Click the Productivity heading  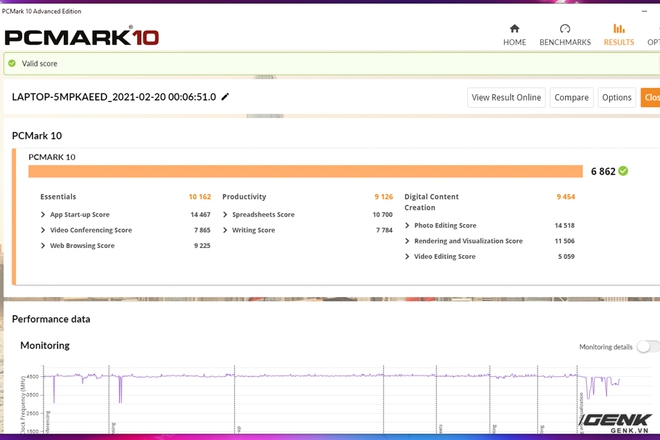(x=244, y=197)
